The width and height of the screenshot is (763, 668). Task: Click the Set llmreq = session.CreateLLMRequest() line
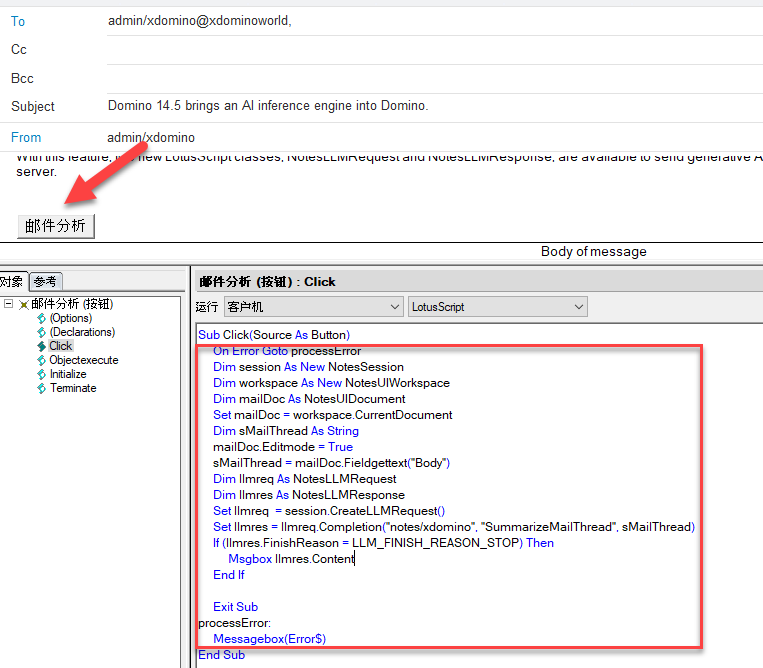click(329, 511)
